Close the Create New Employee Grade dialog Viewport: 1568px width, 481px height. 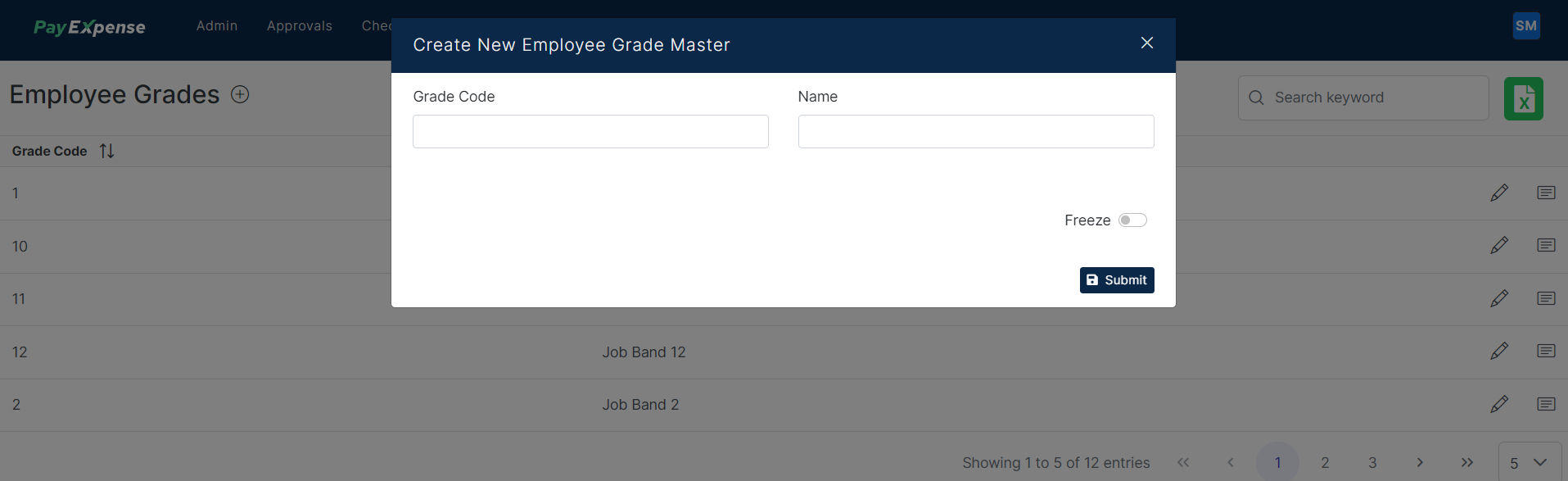point(1147,43)
